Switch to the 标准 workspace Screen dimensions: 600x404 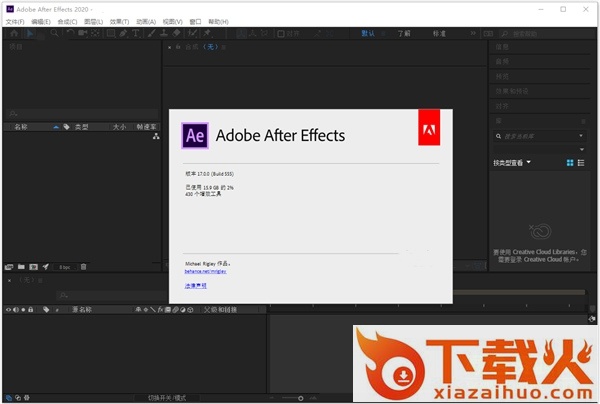tap(439, 34)
